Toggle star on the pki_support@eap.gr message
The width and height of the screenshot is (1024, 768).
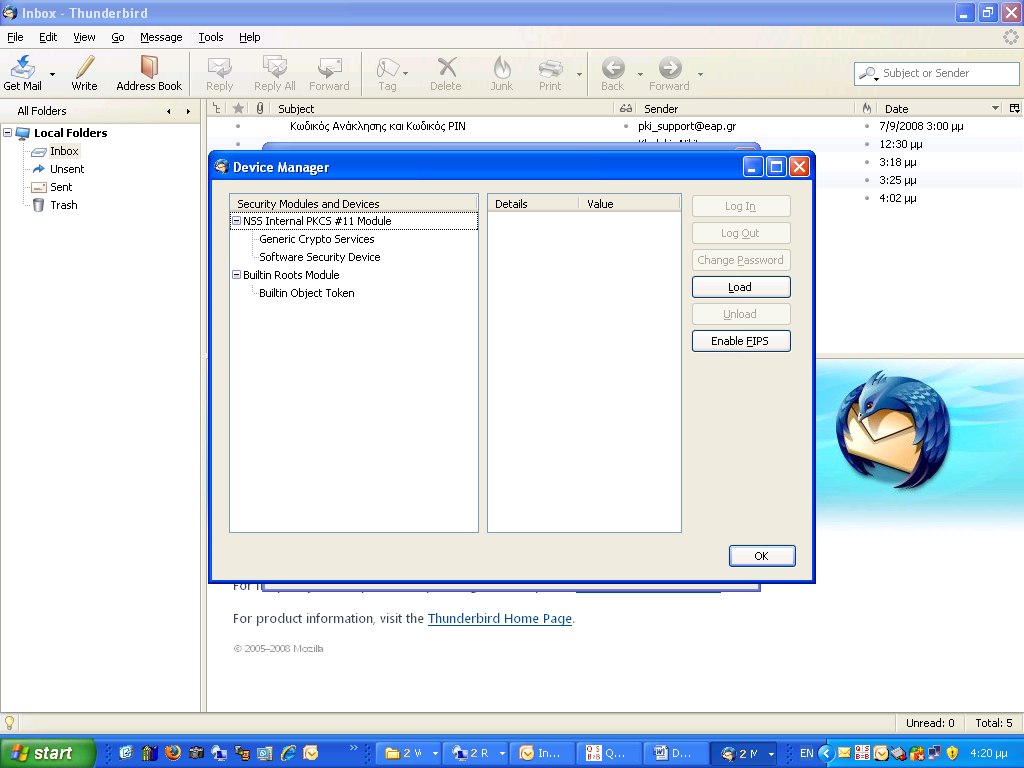tap(238, 126)
